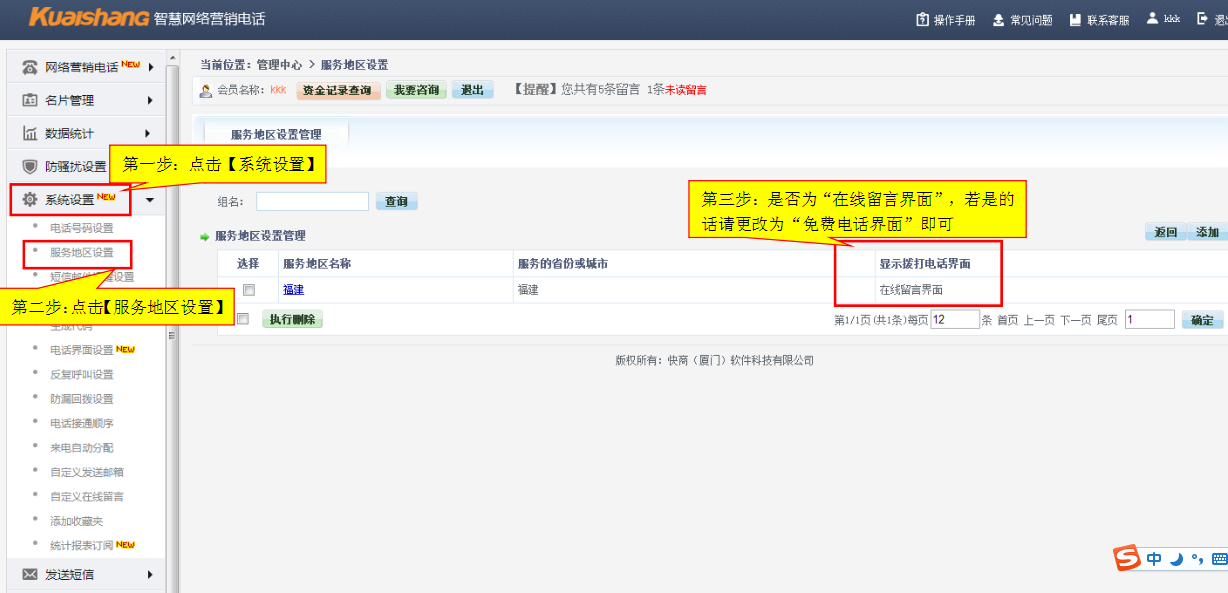The width and height of the screenshot is (1228, 593).
Task: Click the 发送短信 envelope icon
Action: [30, 574]
